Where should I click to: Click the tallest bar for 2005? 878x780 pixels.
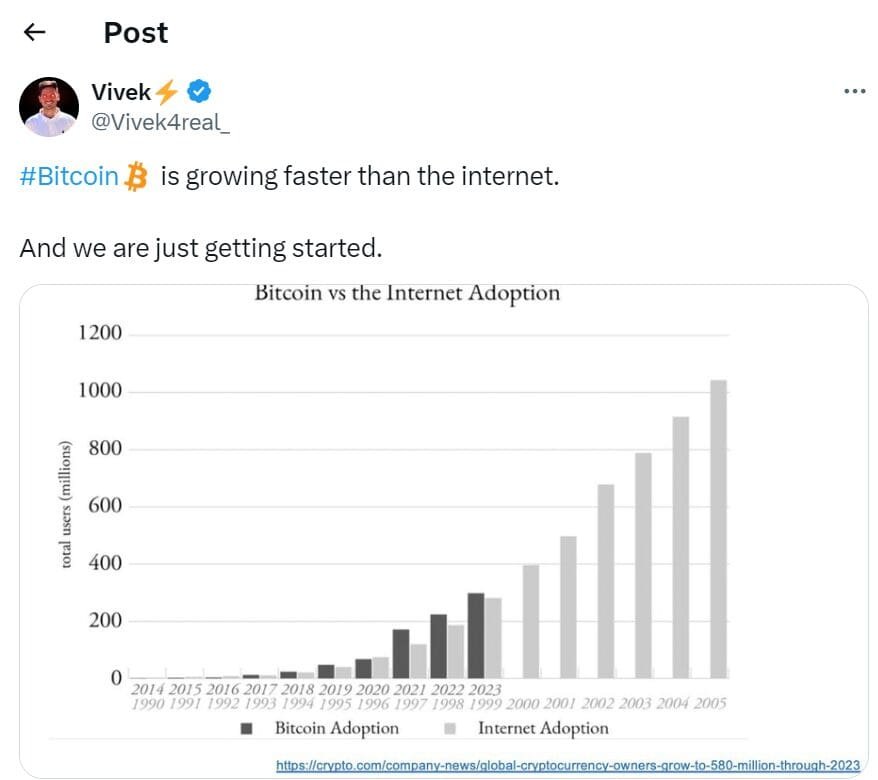pos(718,529)
